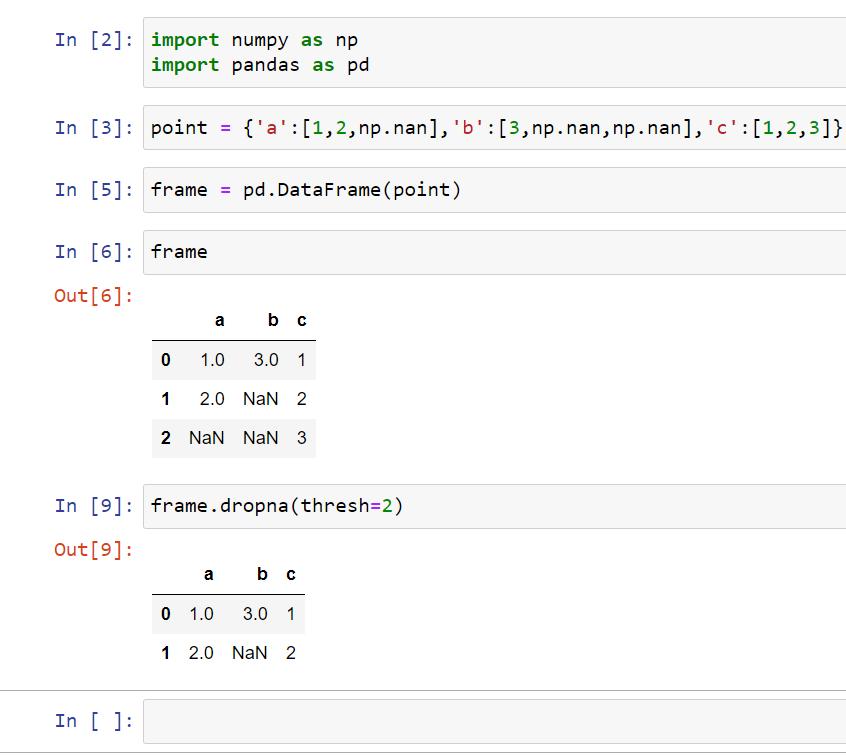The image size is (846, 755).
Task: Click value 3.0 in Out[6] table
Action: pos(267,360)
